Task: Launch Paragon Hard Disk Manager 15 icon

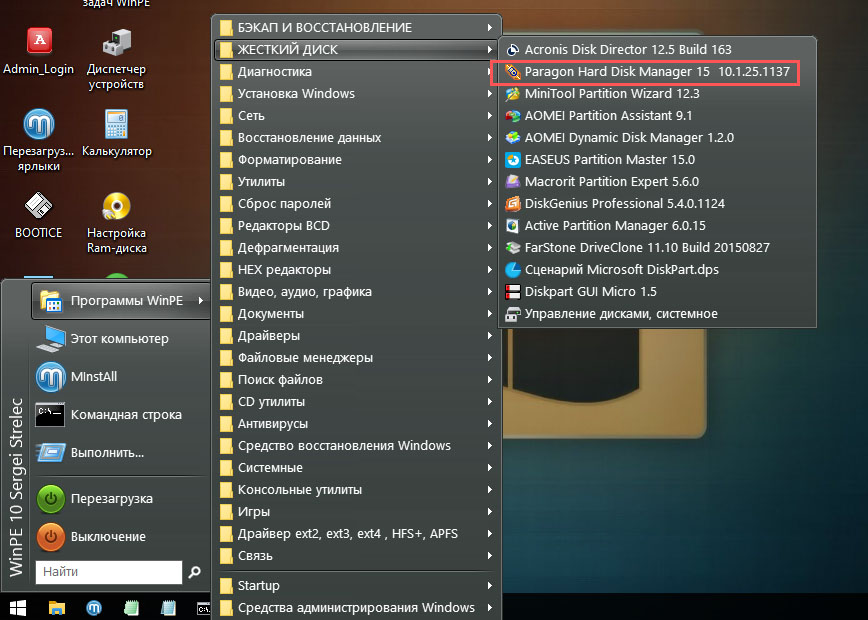Action: (513, 72)
